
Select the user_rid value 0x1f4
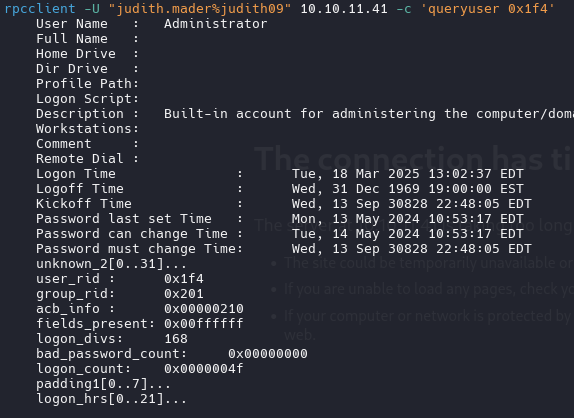[x=184, y=279]
